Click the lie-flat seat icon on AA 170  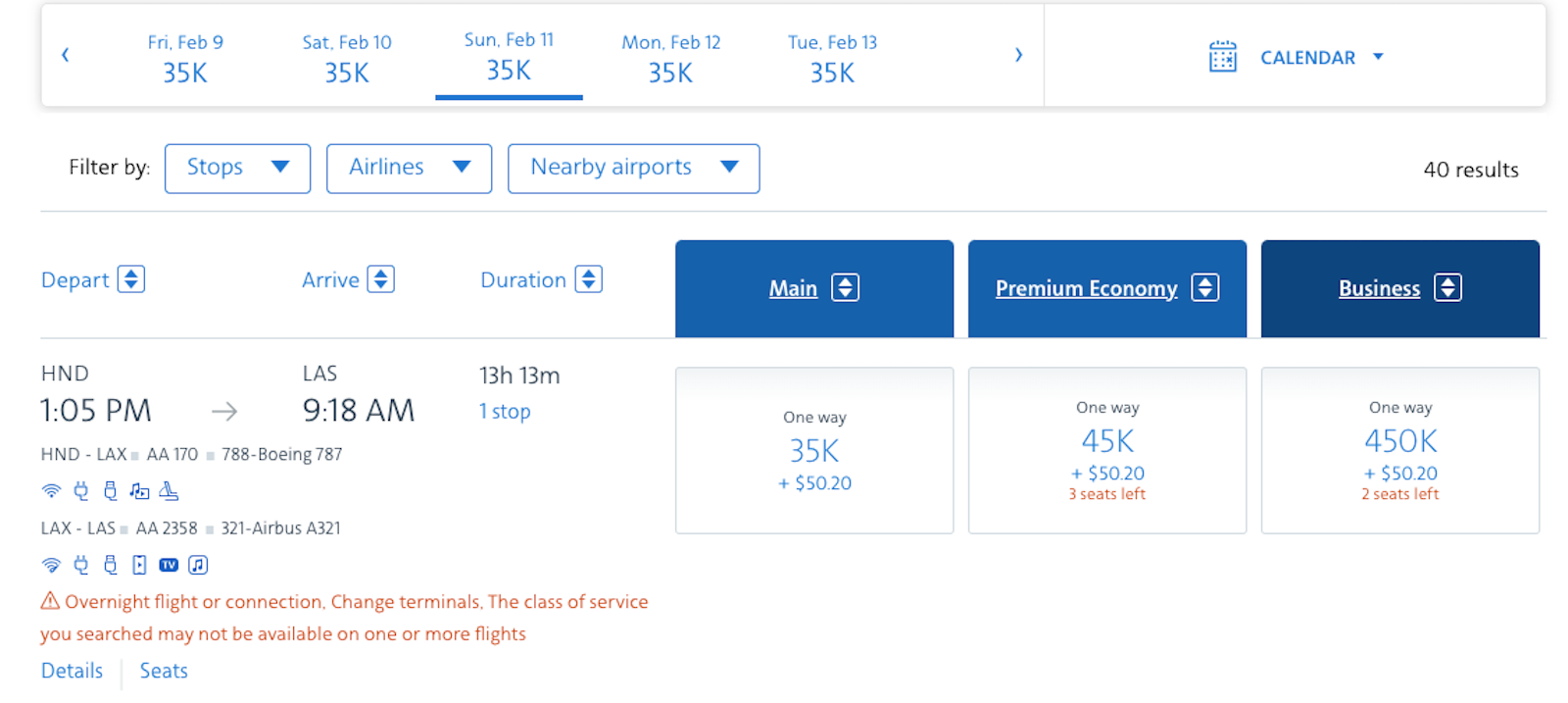(169, 490)
